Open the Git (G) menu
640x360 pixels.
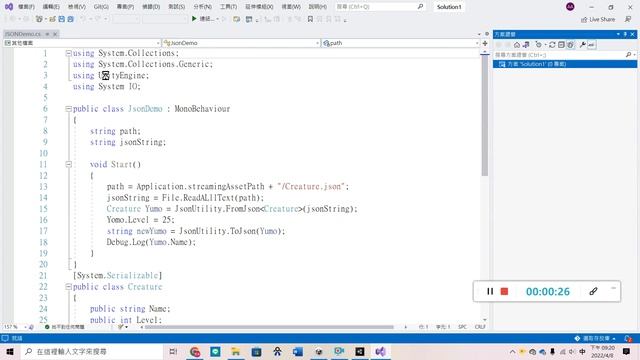101,7
